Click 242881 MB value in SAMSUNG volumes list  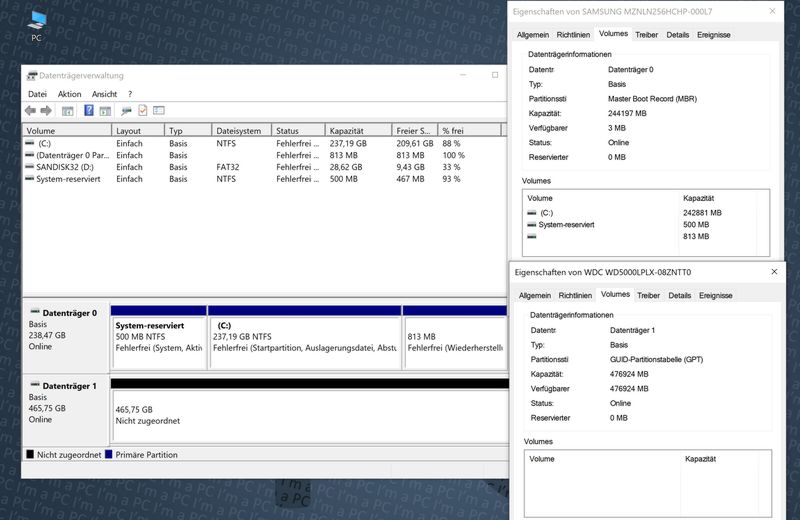click(702, 213)
